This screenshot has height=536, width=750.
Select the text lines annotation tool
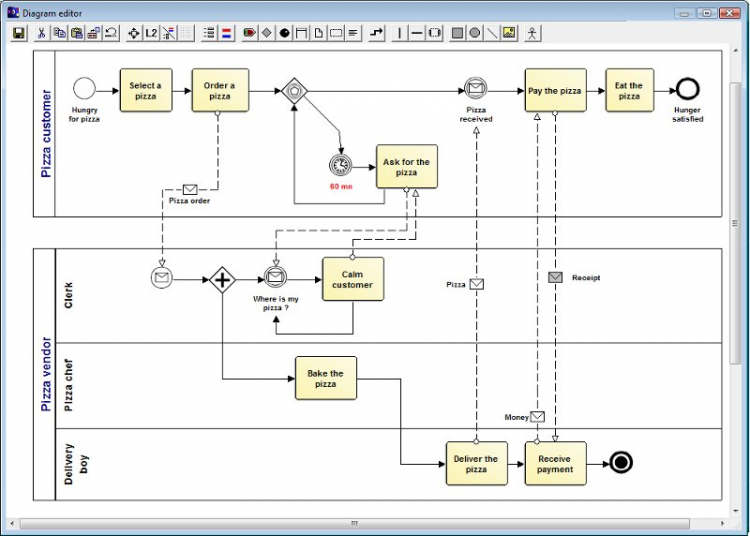pos(353,33)
